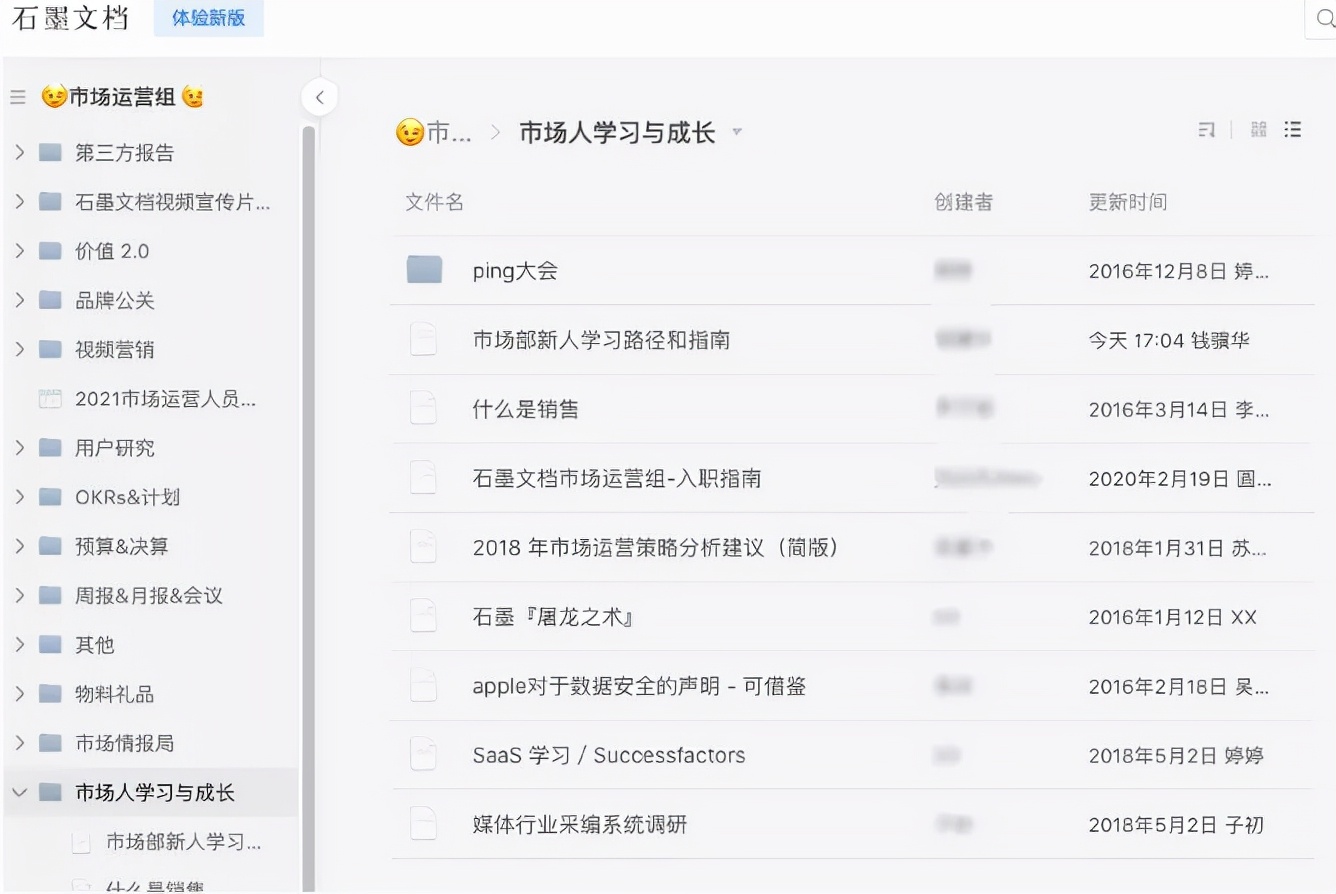Select 市场部新人学习 sub-item in sidebar
The width and height of the screenshot is (1336, 894).
click(x=184, y=842)
